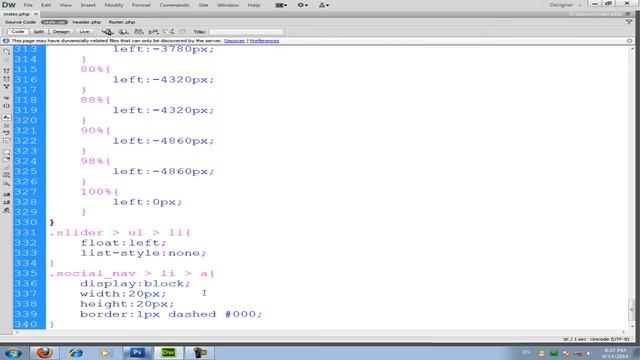Open the Help menu
The height and width of the screenshot is (360, 640).
click(x=253, y=5)
